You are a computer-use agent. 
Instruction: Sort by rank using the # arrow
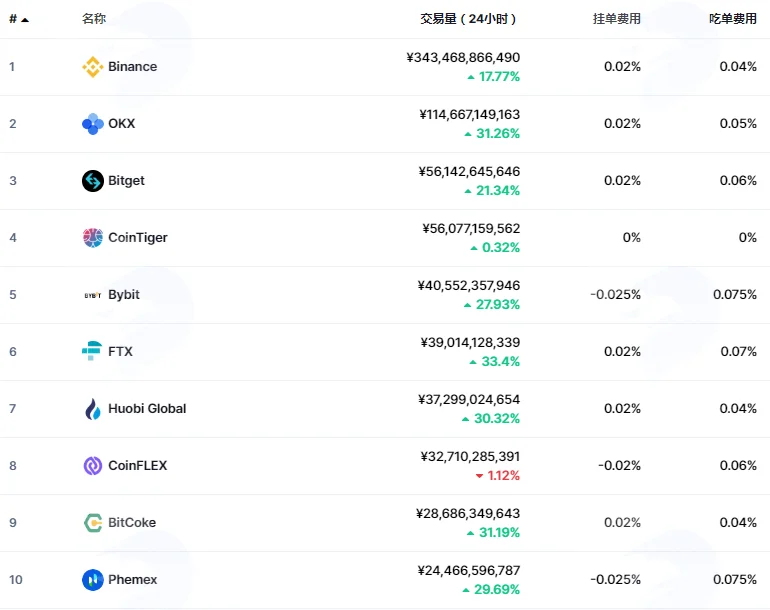coord(19,19)
